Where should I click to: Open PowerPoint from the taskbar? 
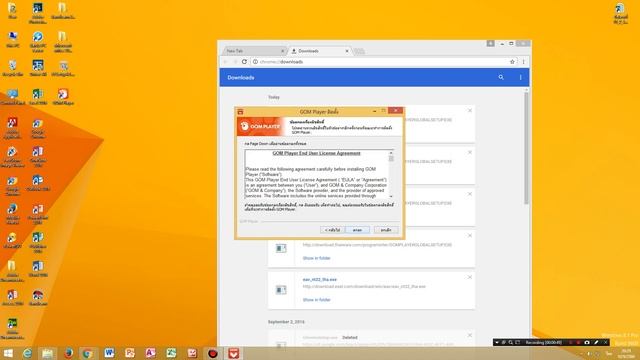click(130, 353)
